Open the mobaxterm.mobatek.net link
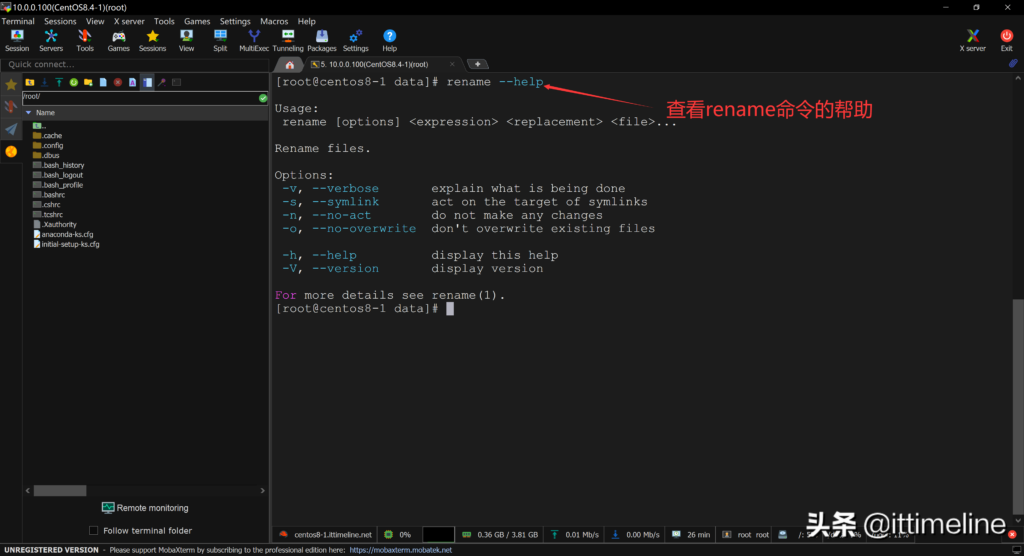 400,550
